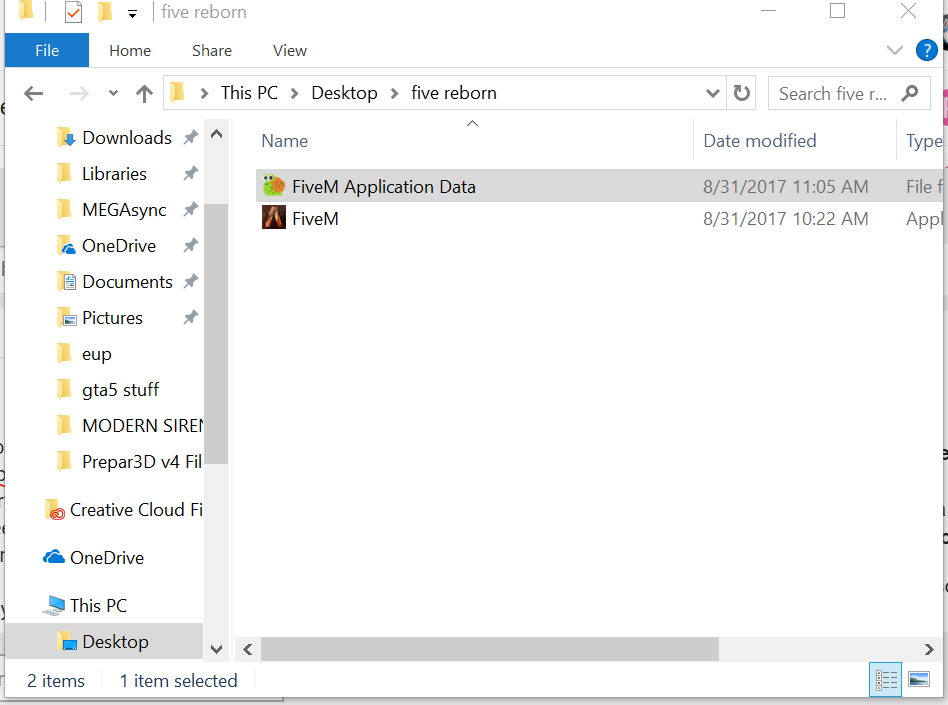Click the New folder quick access icon
This screenshot has height=705, width=948.
click(105, 11)
